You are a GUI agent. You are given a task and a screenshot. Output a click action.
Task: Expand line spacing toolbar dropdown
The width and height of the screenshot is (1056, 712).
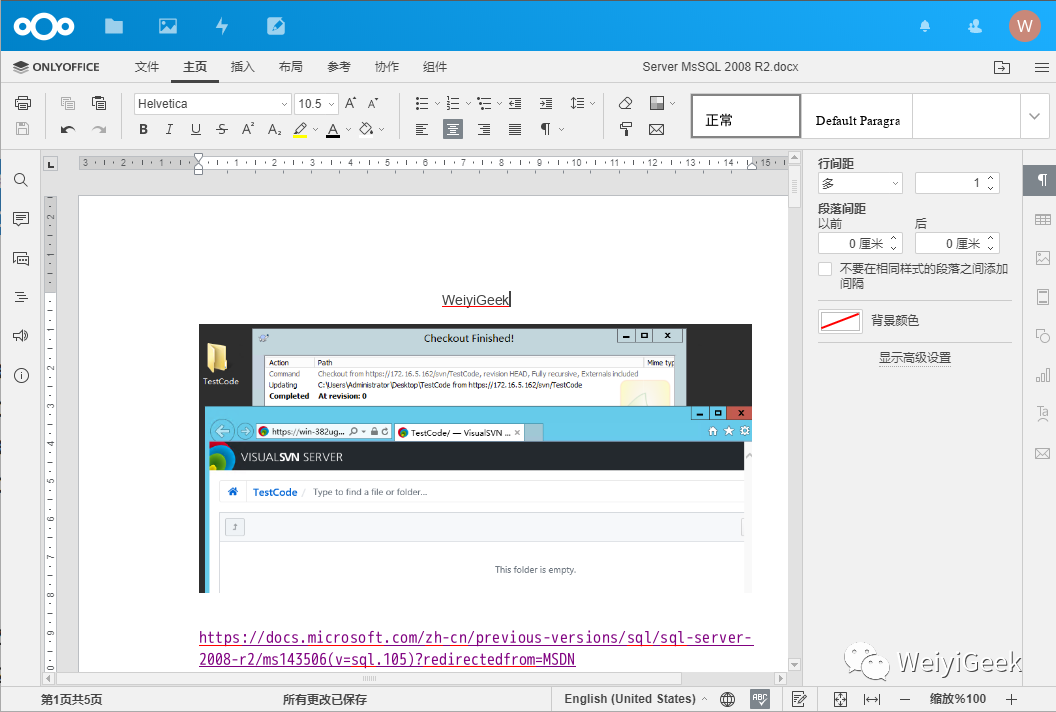pyautogui.click(x=593, y=103)
